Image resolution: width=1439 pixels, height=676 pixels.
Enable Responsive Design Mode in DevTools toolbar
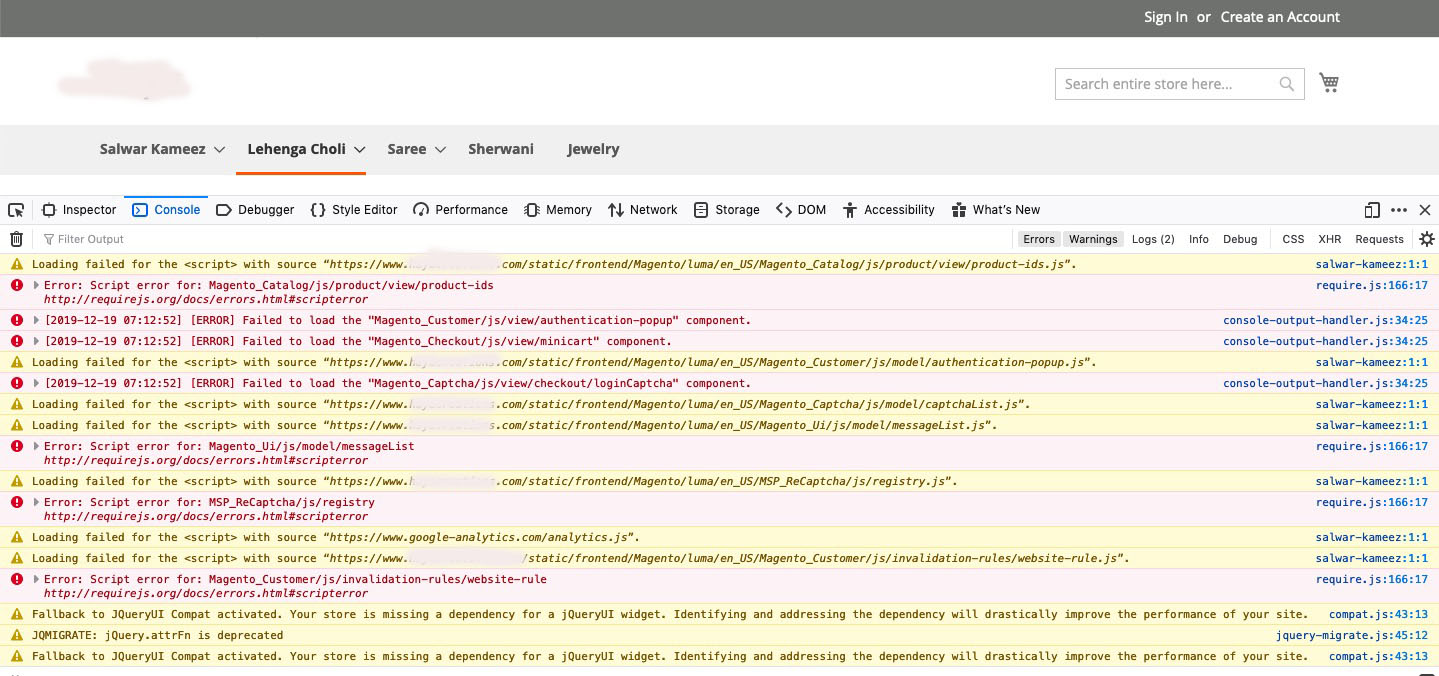tap(1371, 210)
